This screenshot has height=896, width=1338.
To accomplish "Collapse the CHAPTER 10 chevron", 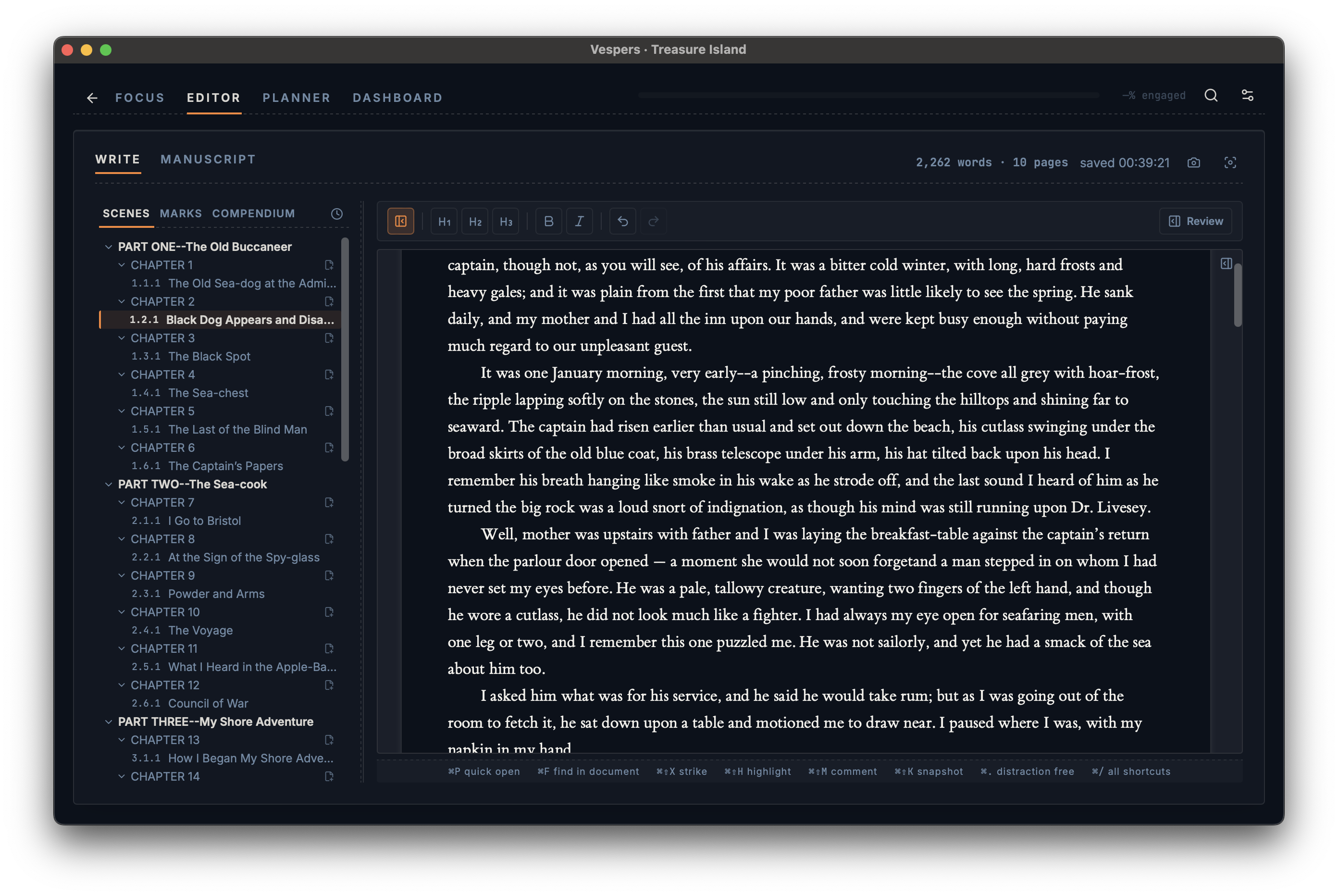I will click(121, 612).
